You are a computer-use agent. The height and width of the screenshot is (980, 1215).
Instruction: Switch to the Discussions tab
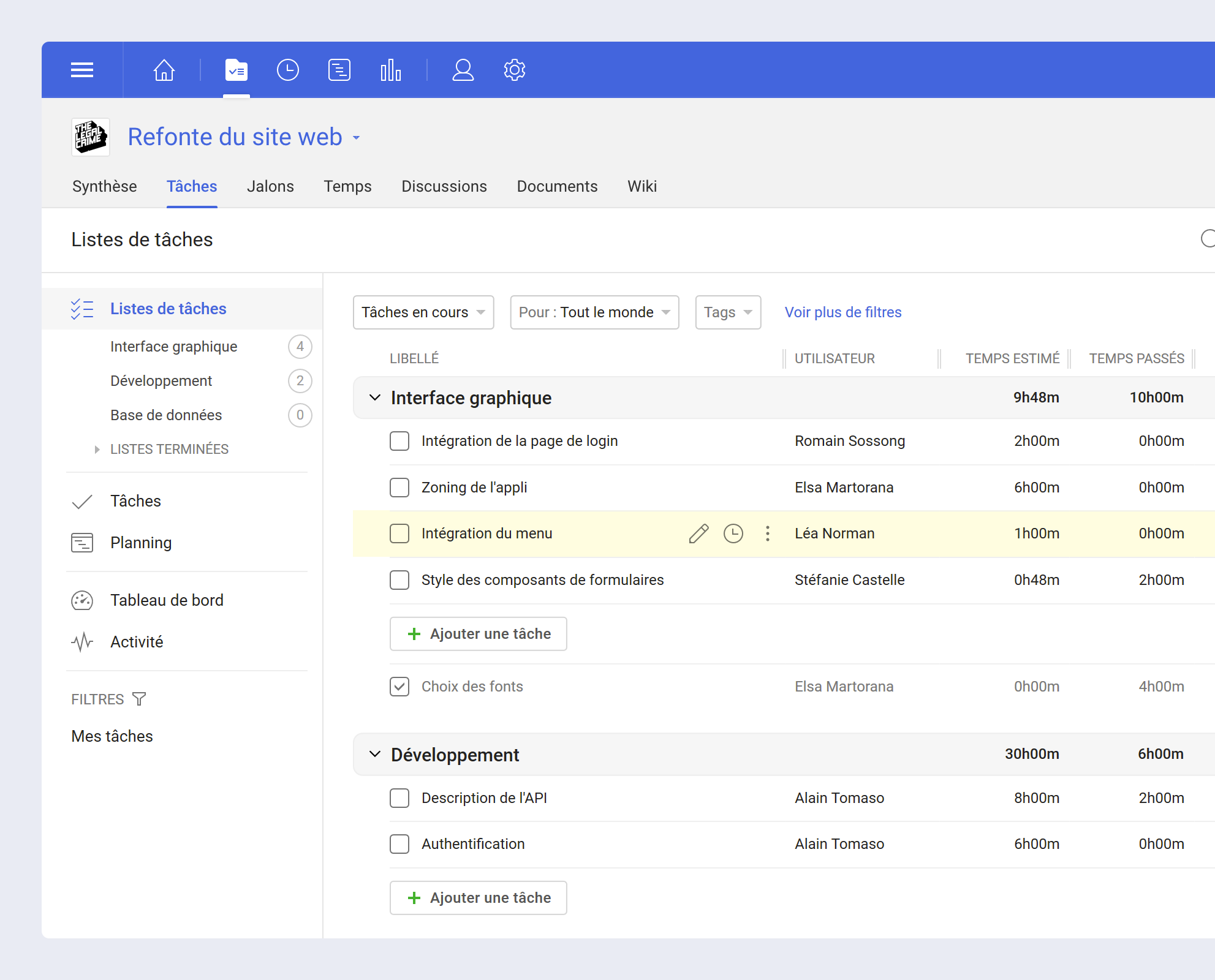444,186
